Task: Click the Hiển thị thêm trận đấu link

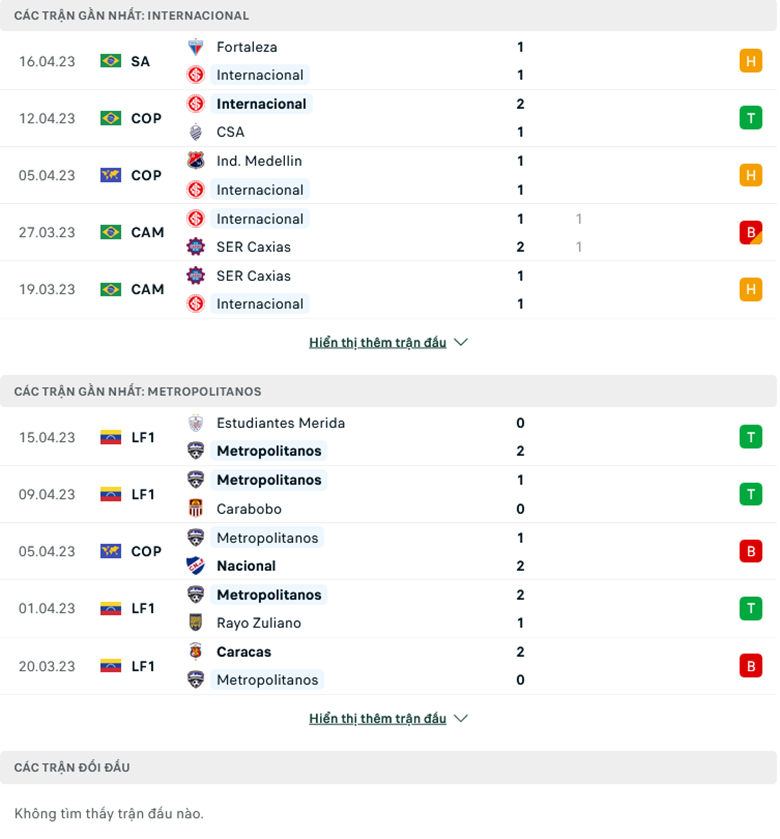Action: click(x=378, y=341)
